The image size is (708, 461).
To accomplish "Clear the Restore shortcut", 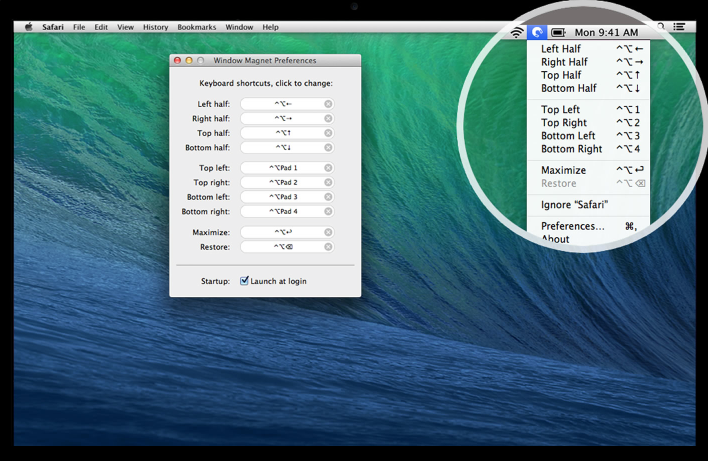I will point(328,247).
